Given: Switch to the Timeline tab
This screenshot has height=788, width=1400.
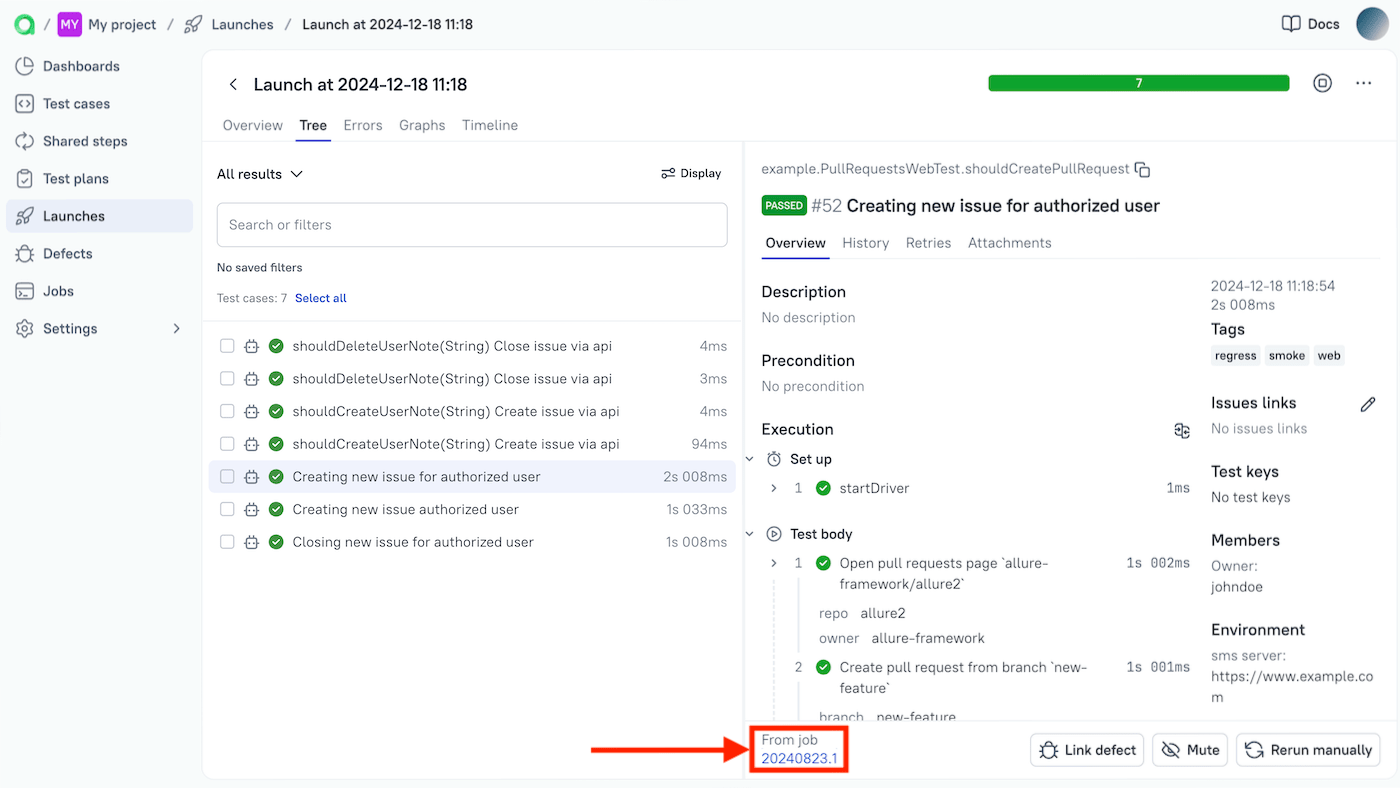Looking at the screenshot, I should [489, 125].
